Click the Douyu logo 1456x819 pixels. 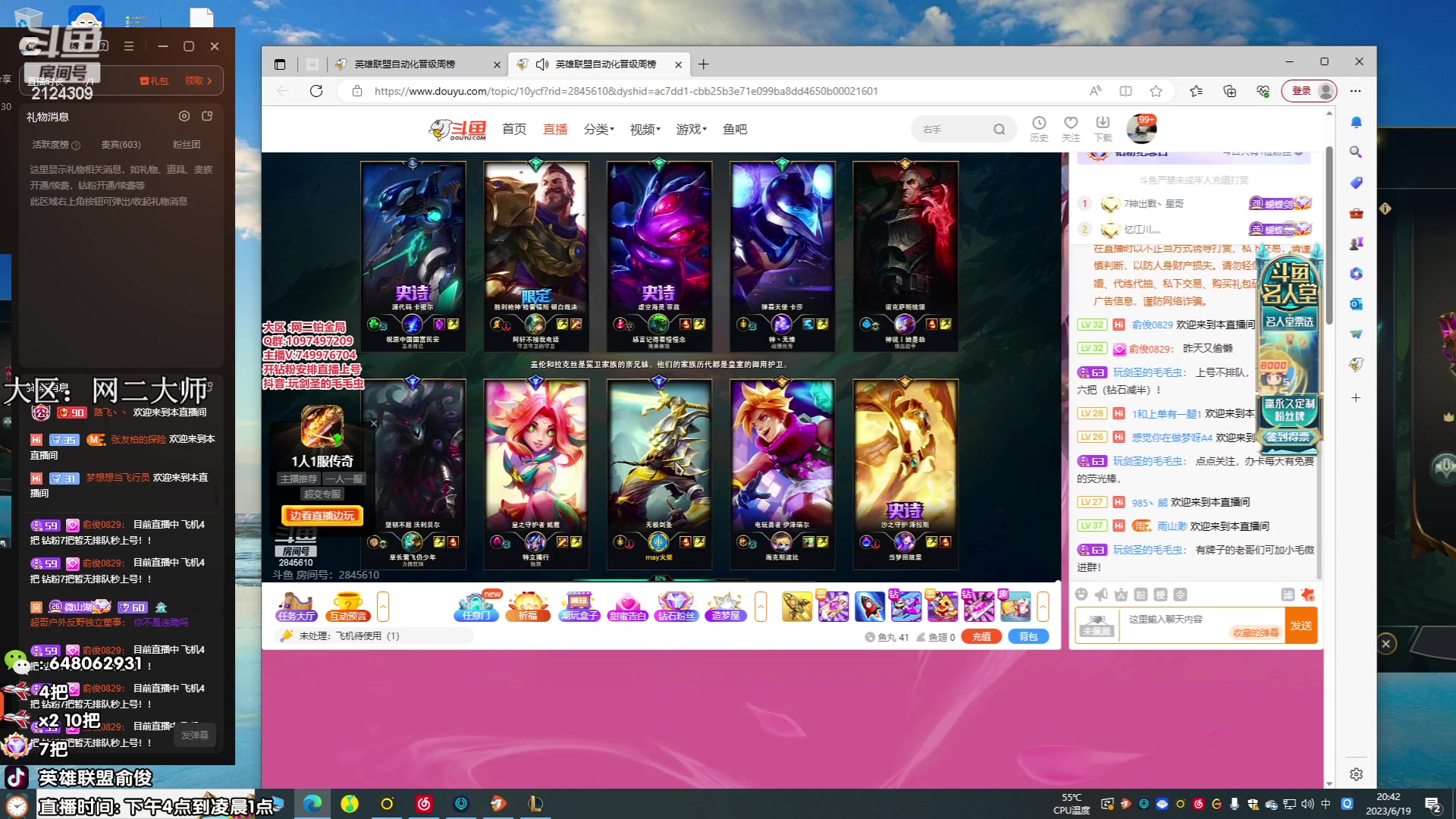[457, 130]
